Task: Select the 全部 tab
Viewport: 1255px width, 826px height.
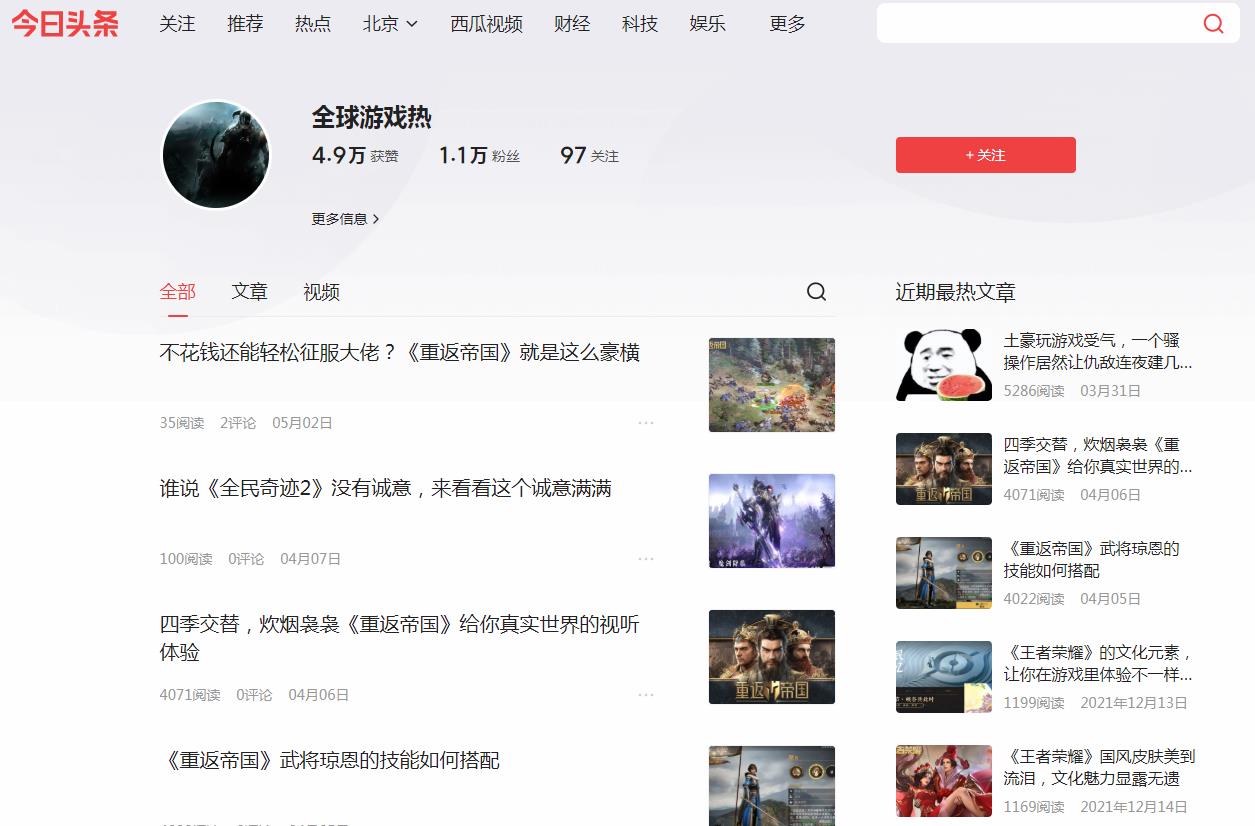Action: point(178,292)
